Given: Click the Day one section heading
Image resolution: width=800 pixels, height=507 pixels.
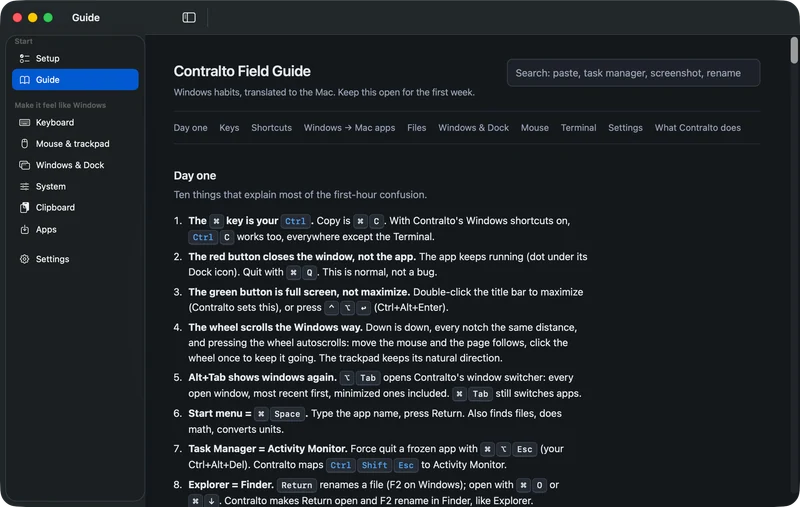Looking at the screenshot, I should [x=195, y=176].
